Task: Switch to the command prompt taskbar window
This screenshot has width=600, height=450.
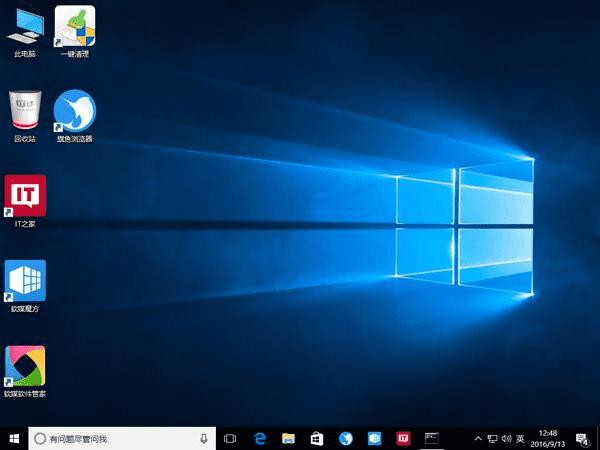Action: click(432, 439)
